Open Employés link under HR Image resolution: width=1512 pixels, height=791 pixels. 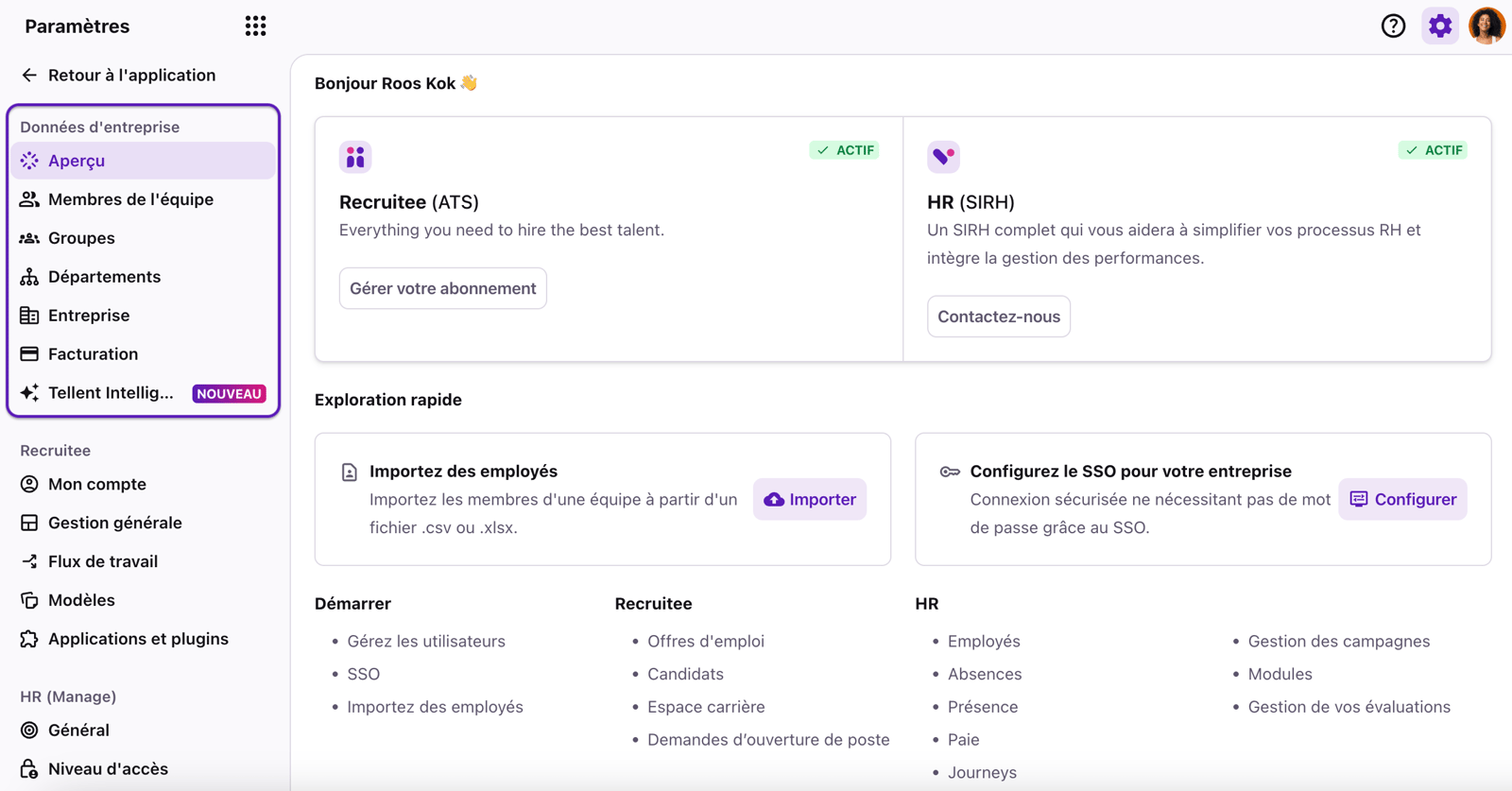point(984,641)
